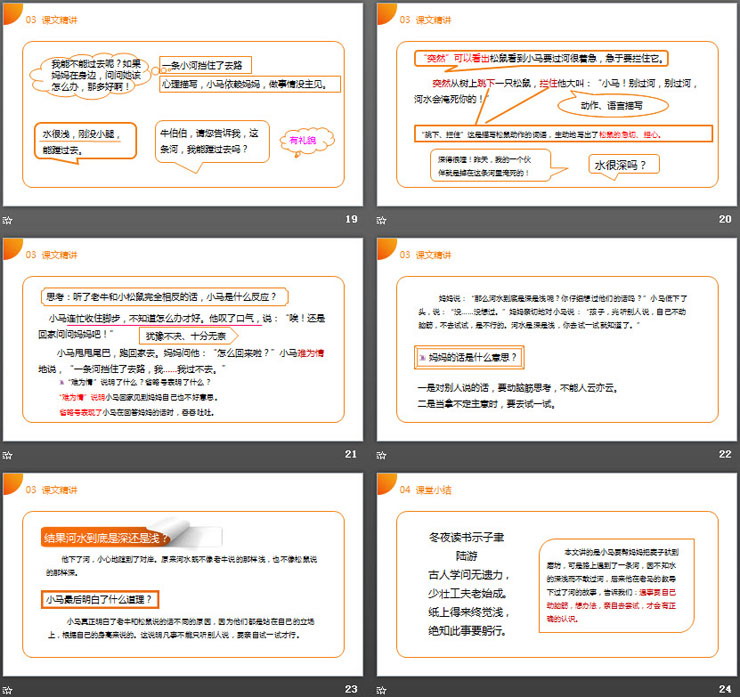Click the '水很浅，刚没小腿' speech bubble
The height and width of the screenshot is (697, 740).
tap(85, 142)
